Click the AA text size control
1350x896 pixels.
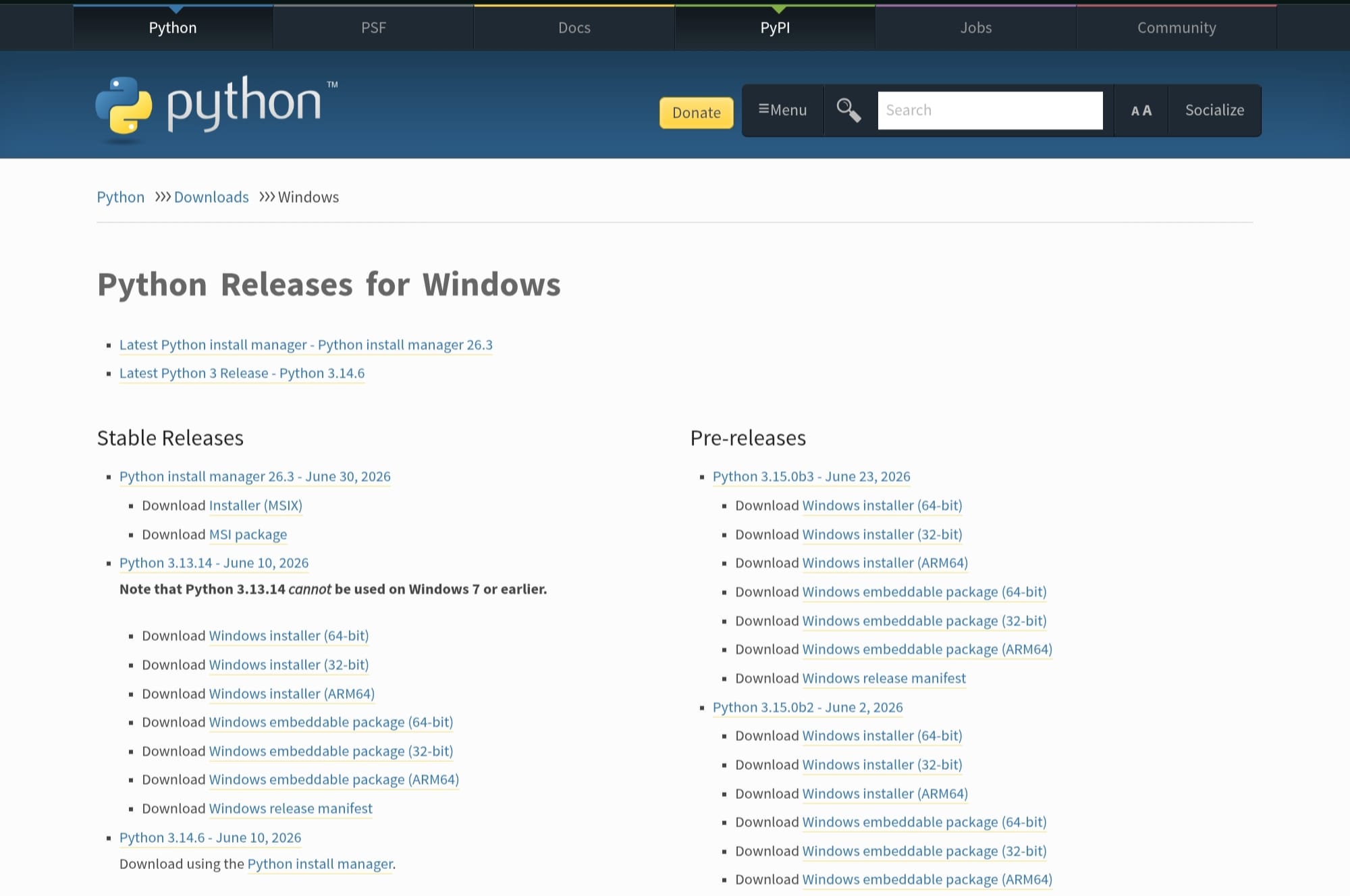[x=1141, y=110]
